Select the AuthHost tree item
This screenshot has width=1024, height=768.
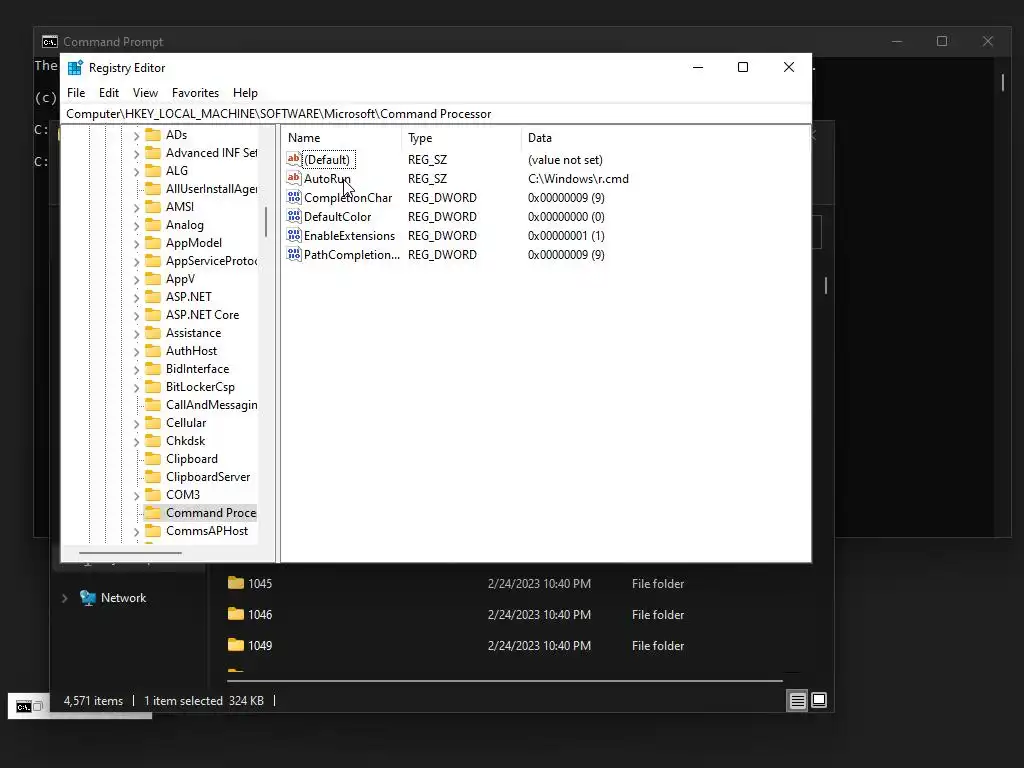pos(191,351)
